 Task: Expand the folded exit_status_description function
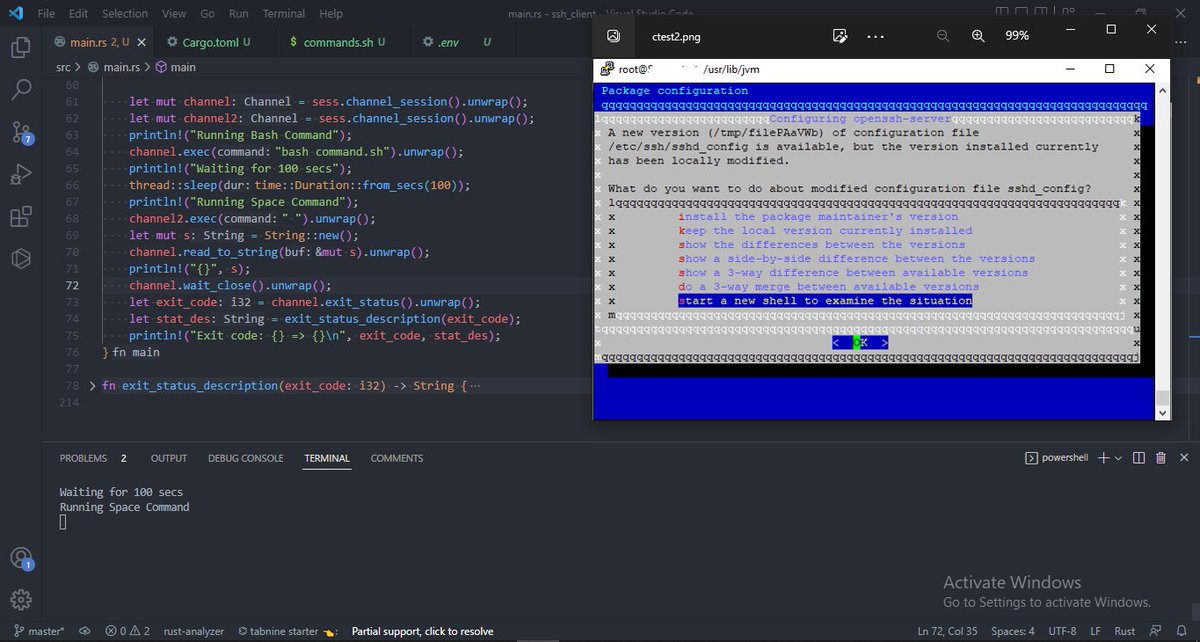[x=93, y=385]
